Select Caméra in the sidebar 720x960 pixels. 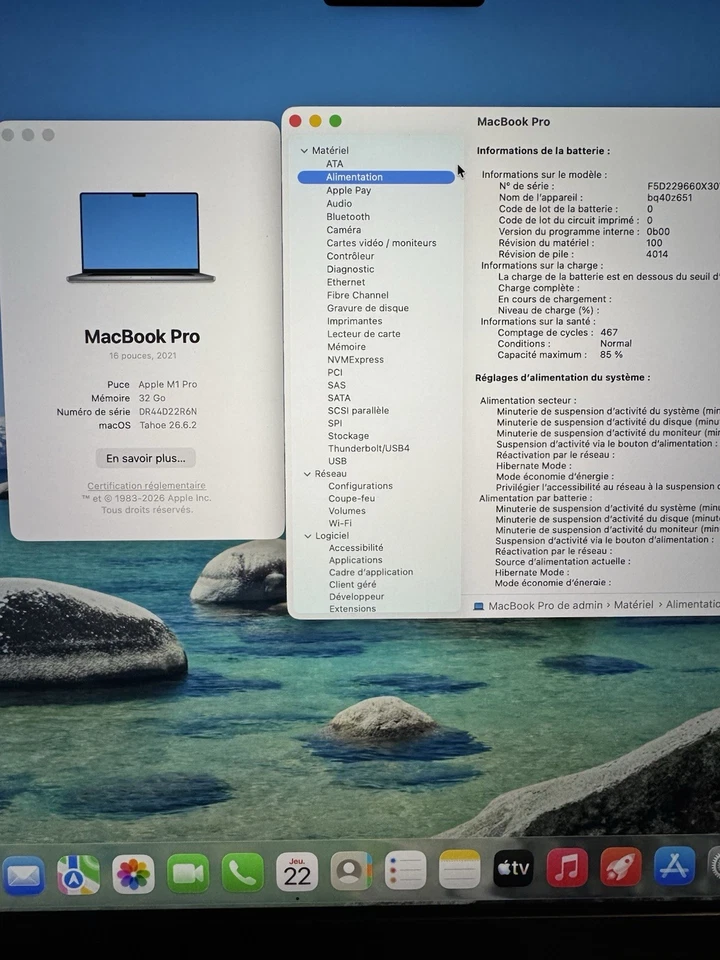tap(344, 230)
